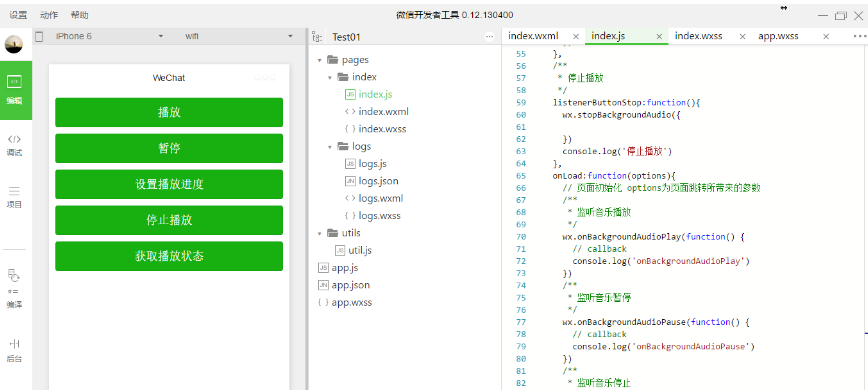
Task: Open the Test01 more options ellipsis
Action: (x=489, y=37)
